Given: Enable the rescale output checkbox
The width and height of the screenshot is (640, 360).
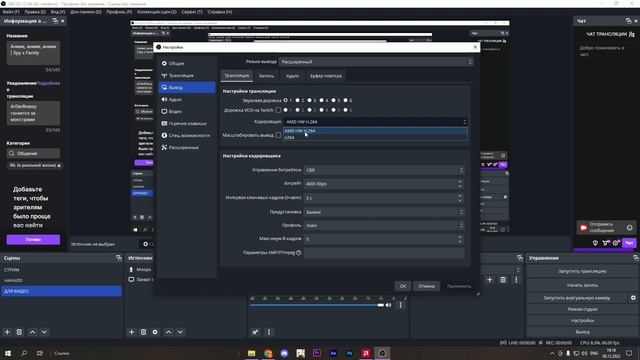Looking at the screenshot, I should (278, 135).
